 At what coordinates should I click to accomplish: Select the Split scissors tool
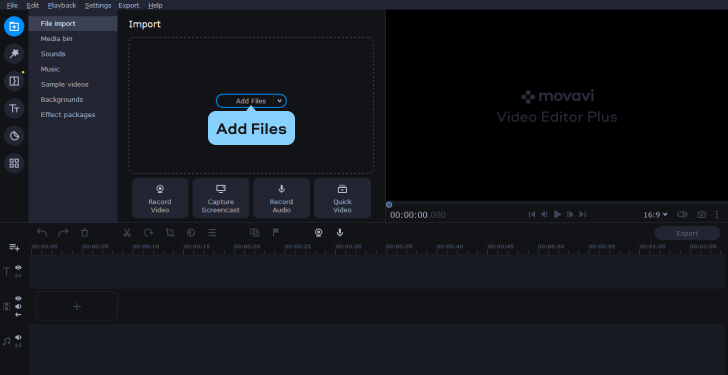point(127,233)
